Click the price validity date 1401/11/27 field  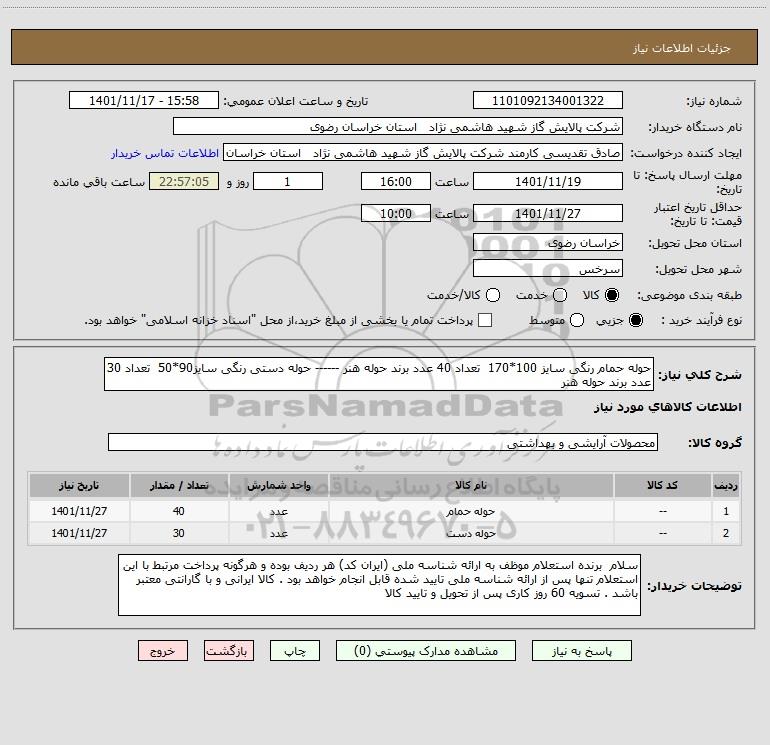(548, 214)
